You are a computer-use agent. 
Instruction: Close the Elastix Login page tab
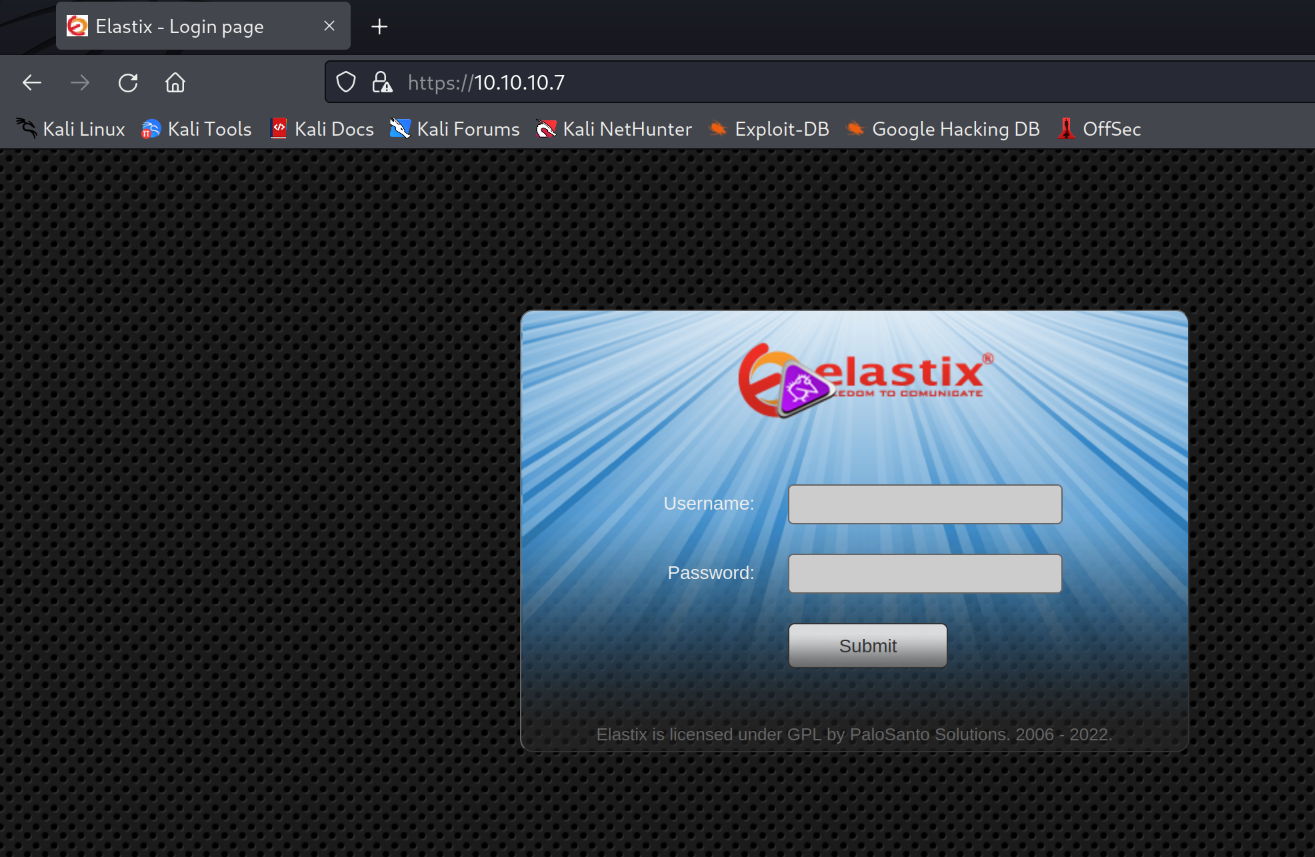(329, 26)
